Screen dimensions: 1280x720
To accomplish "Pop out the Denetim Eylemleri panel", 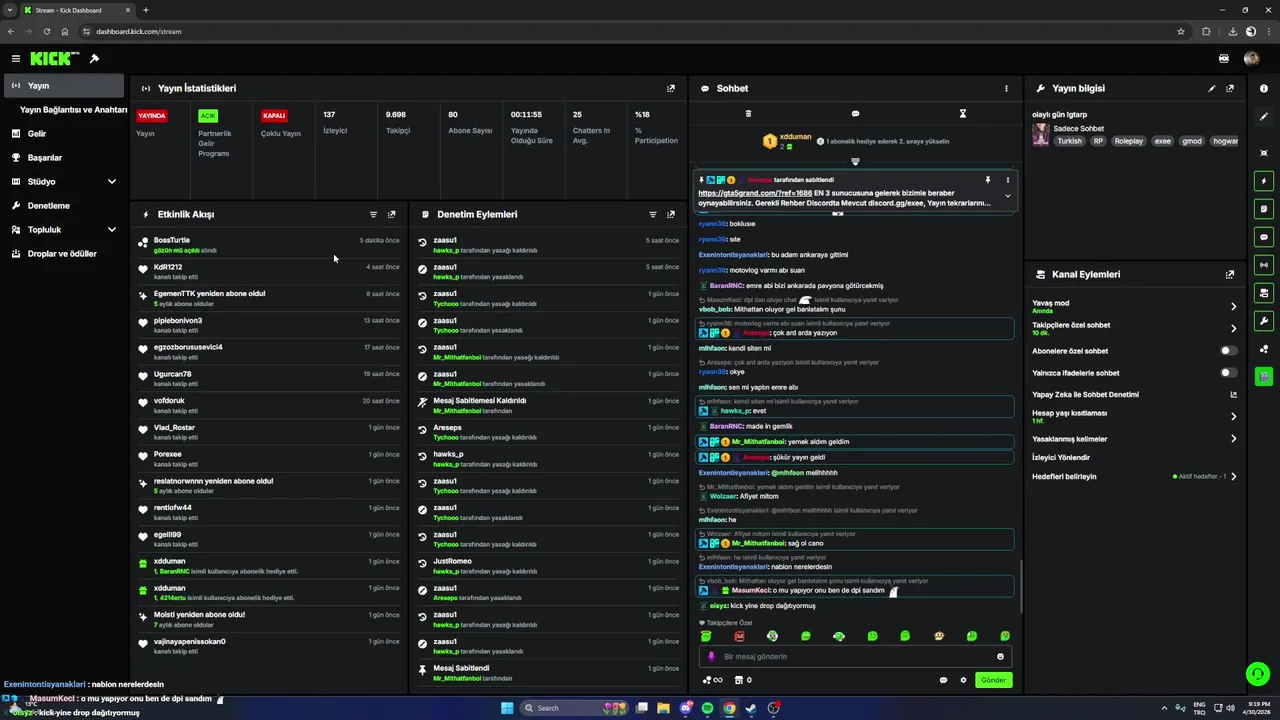I will pos(671,214).
